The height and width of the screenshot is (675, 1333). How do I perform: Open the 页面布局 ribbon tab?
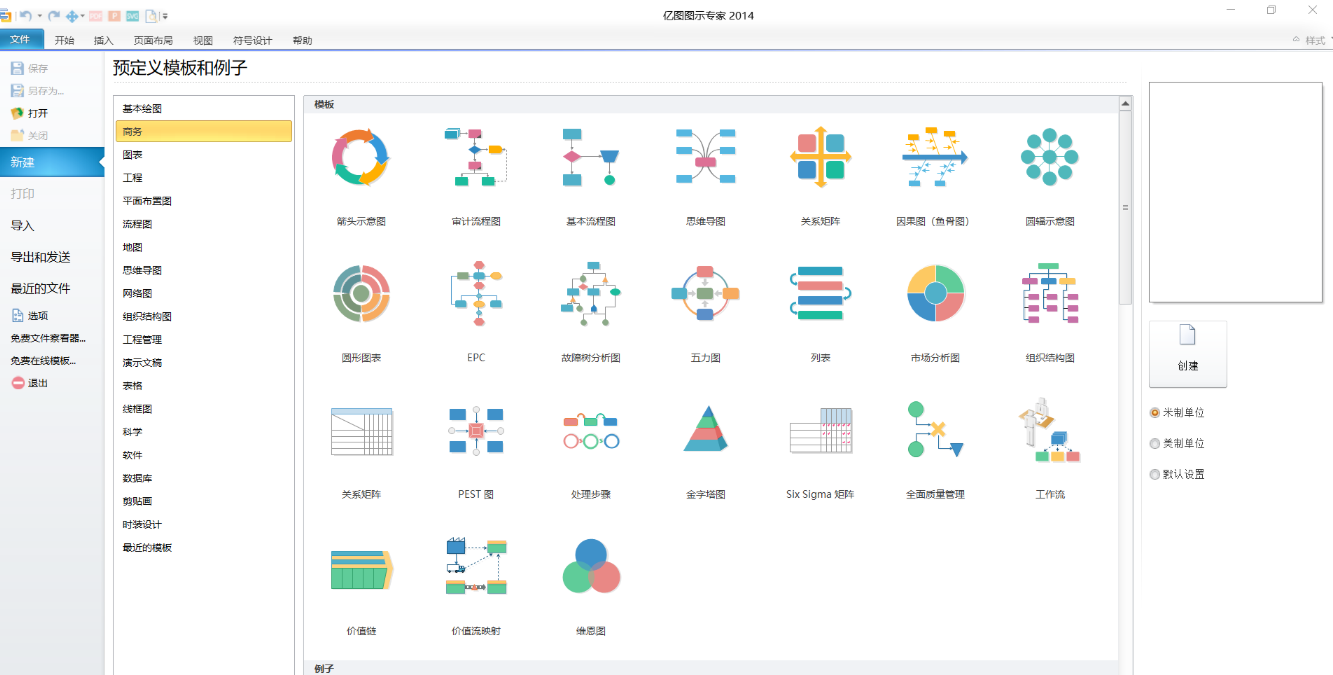pos(153,41)
